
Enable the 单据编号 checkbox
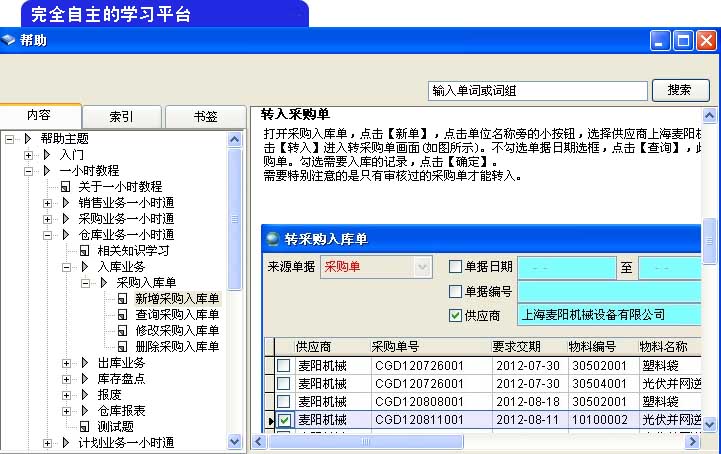pos(456,291)
